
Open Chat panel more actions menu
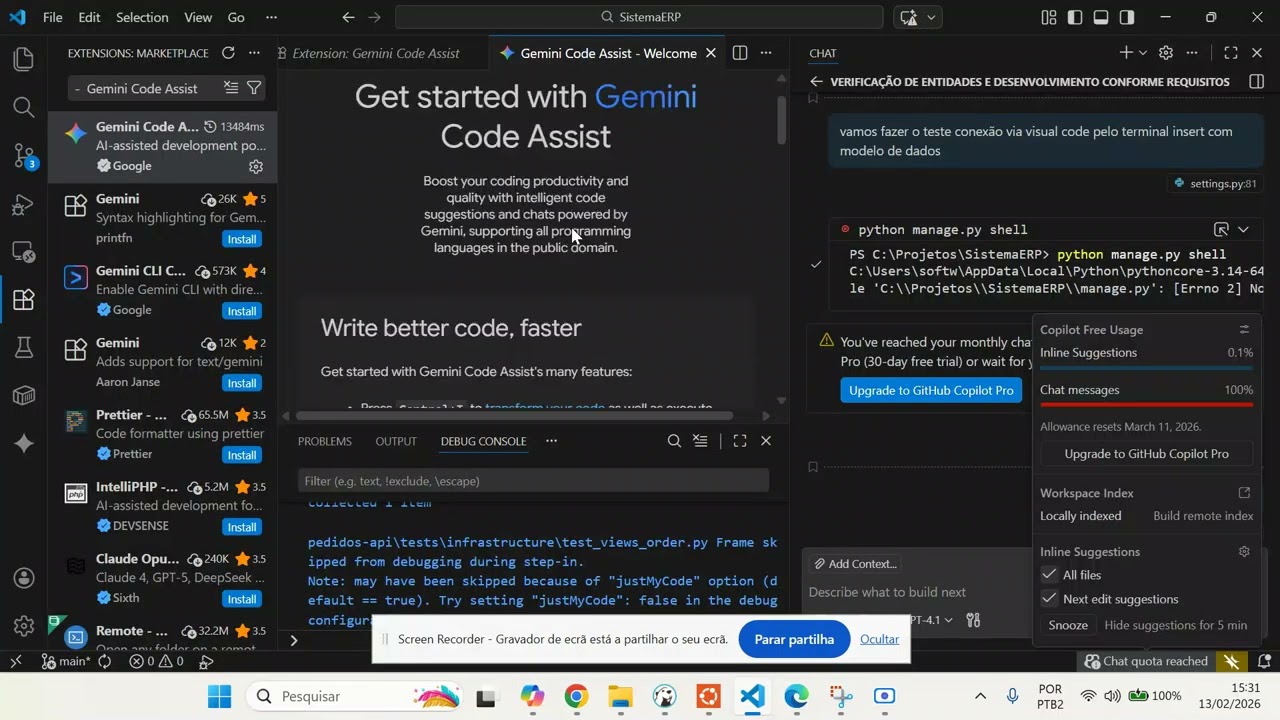coord(1192,53)
